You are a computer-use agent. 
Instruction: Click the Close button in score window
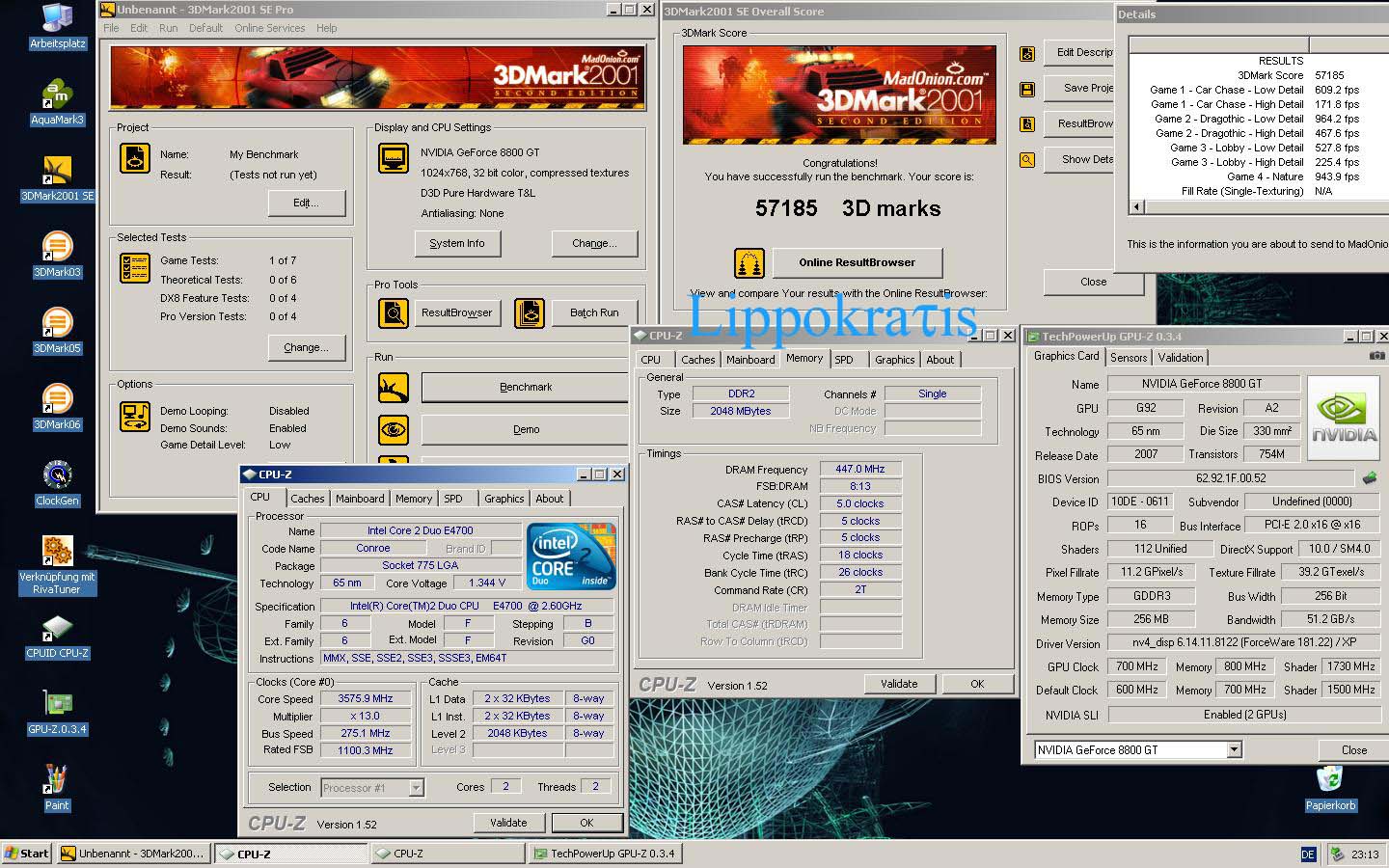point(1093,282)
